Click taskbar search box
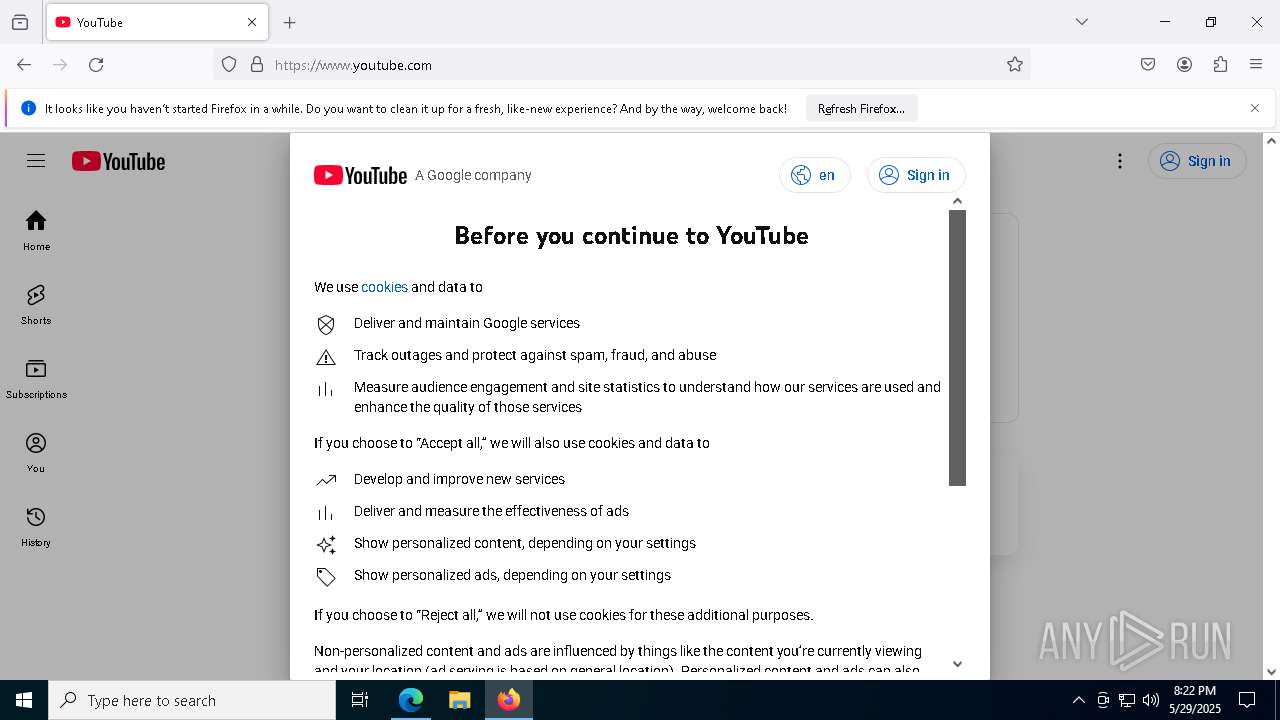The width and height of the screenshot is (1280, 720). [192, 700]
